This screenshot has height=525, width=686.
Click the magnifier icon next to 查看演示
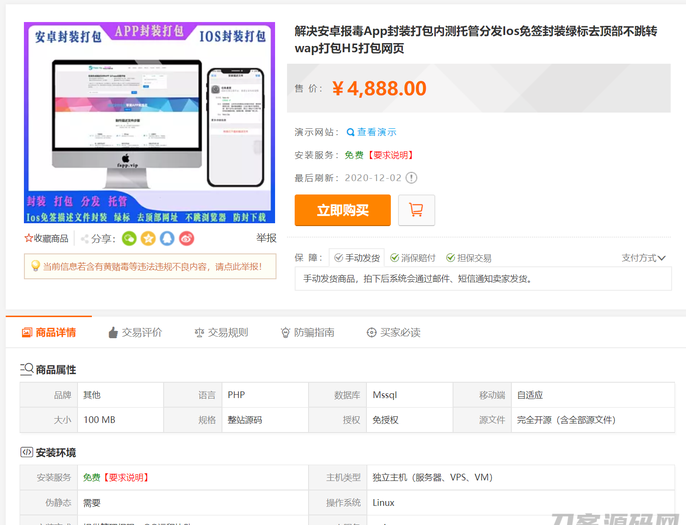point(351,132)
